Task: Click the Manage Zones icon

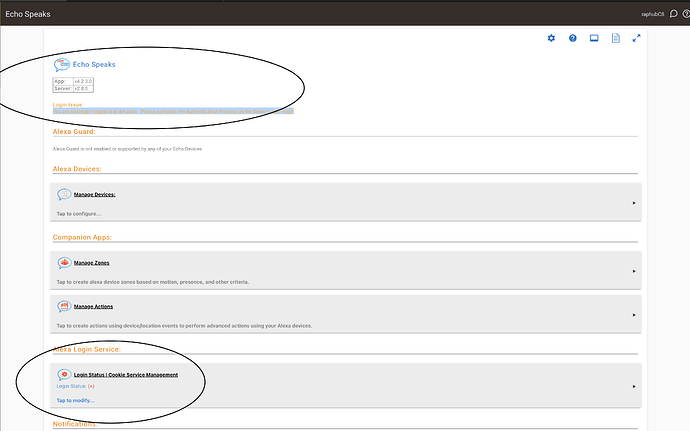Action: coord(64,263)
